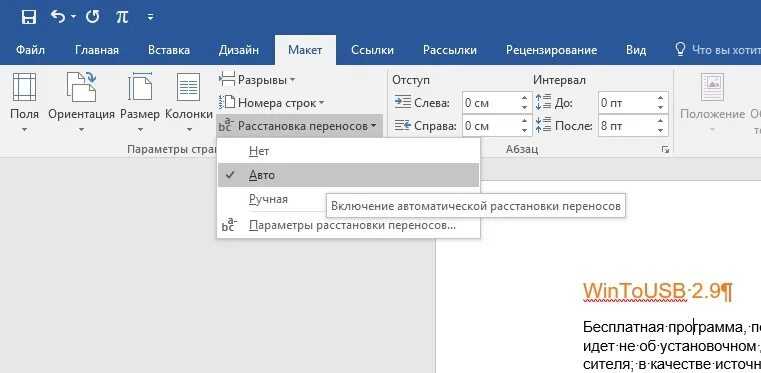
Task: Select the checked Авто hyphenation option
Action: (348, 175)
